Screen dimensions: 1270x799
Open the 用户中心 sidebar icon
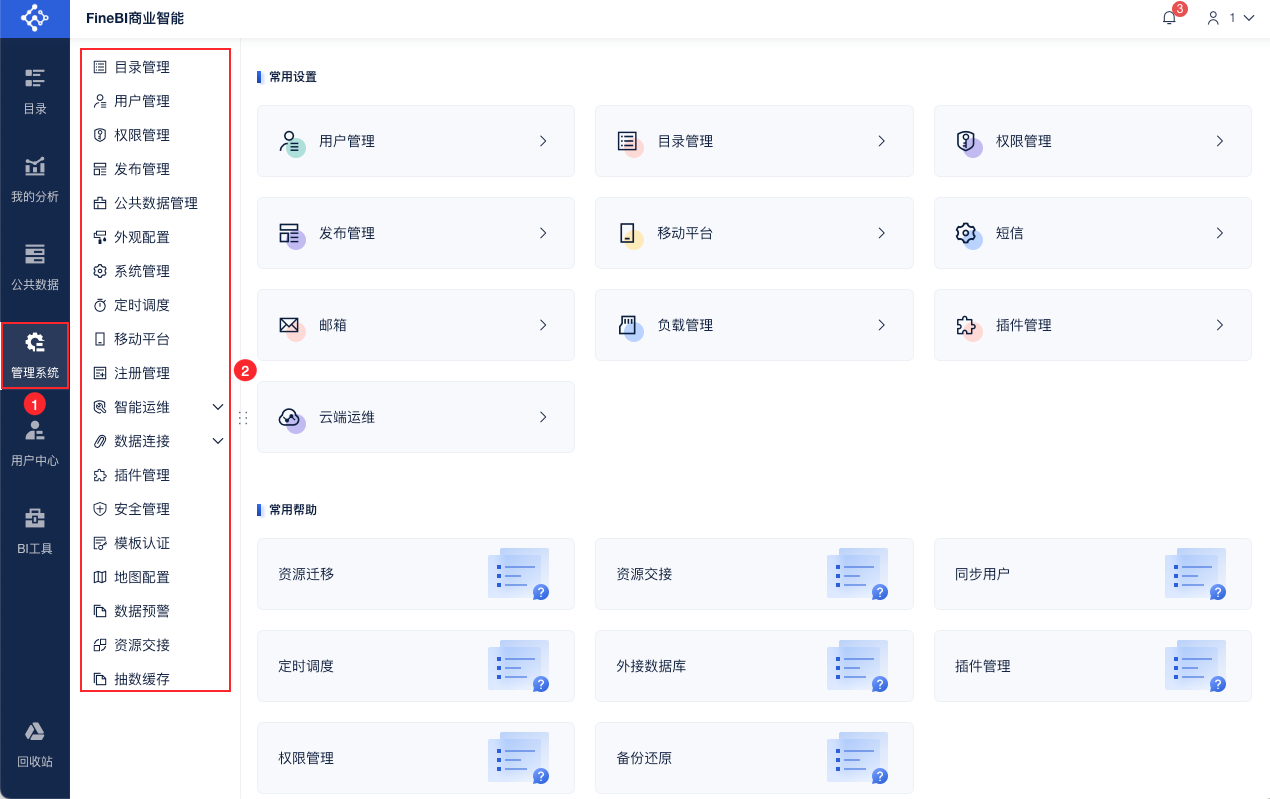pos(35,430)
